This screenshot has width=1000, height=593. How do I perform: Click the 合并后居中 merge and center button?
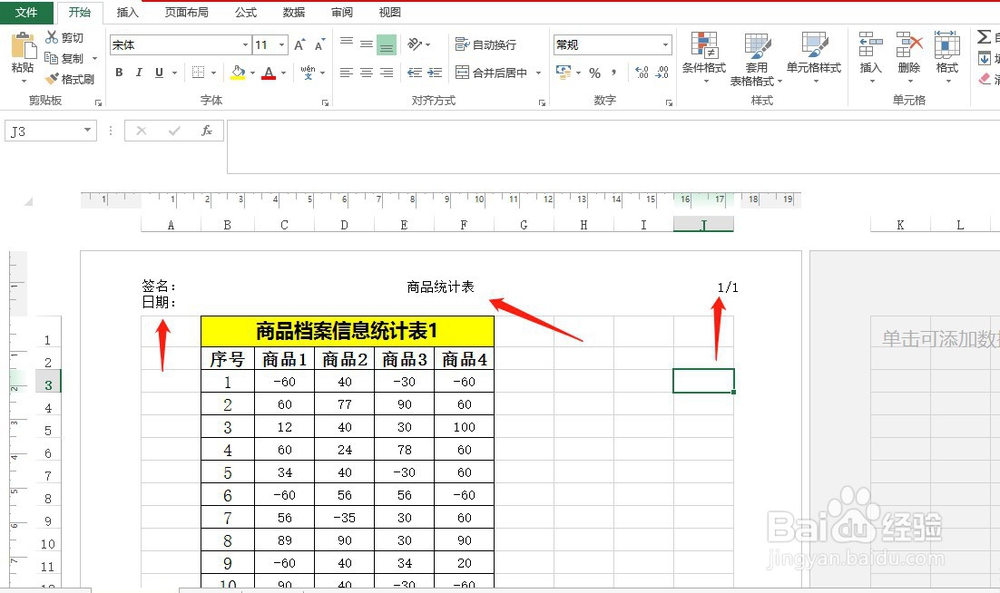(491, 73)
